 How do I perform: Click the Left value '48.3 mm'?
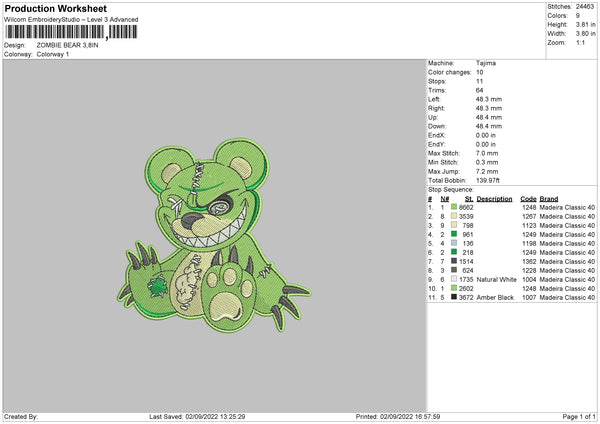tap(489, 99)
